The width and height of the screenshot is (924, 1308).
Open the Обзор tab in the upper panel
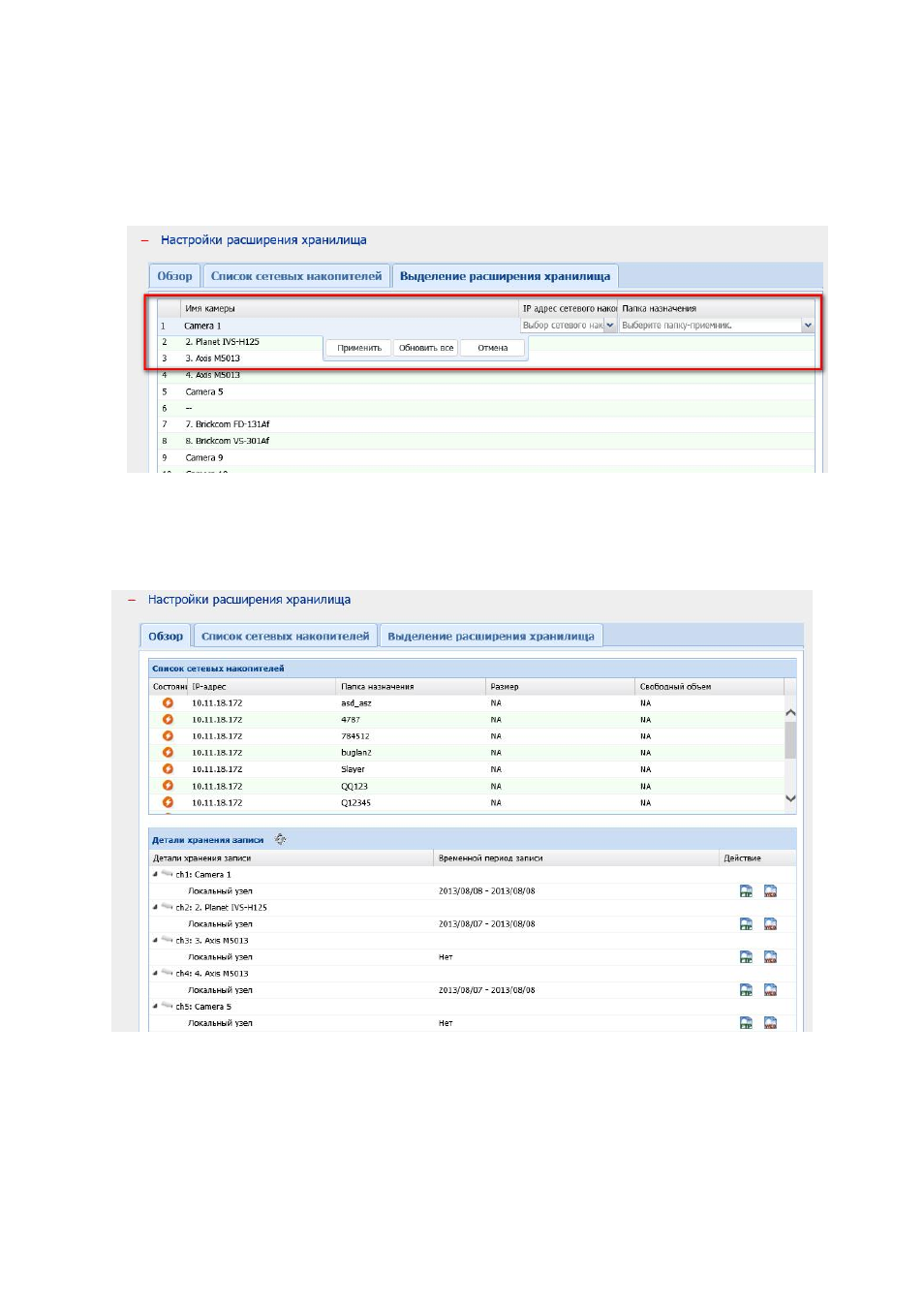174,276
